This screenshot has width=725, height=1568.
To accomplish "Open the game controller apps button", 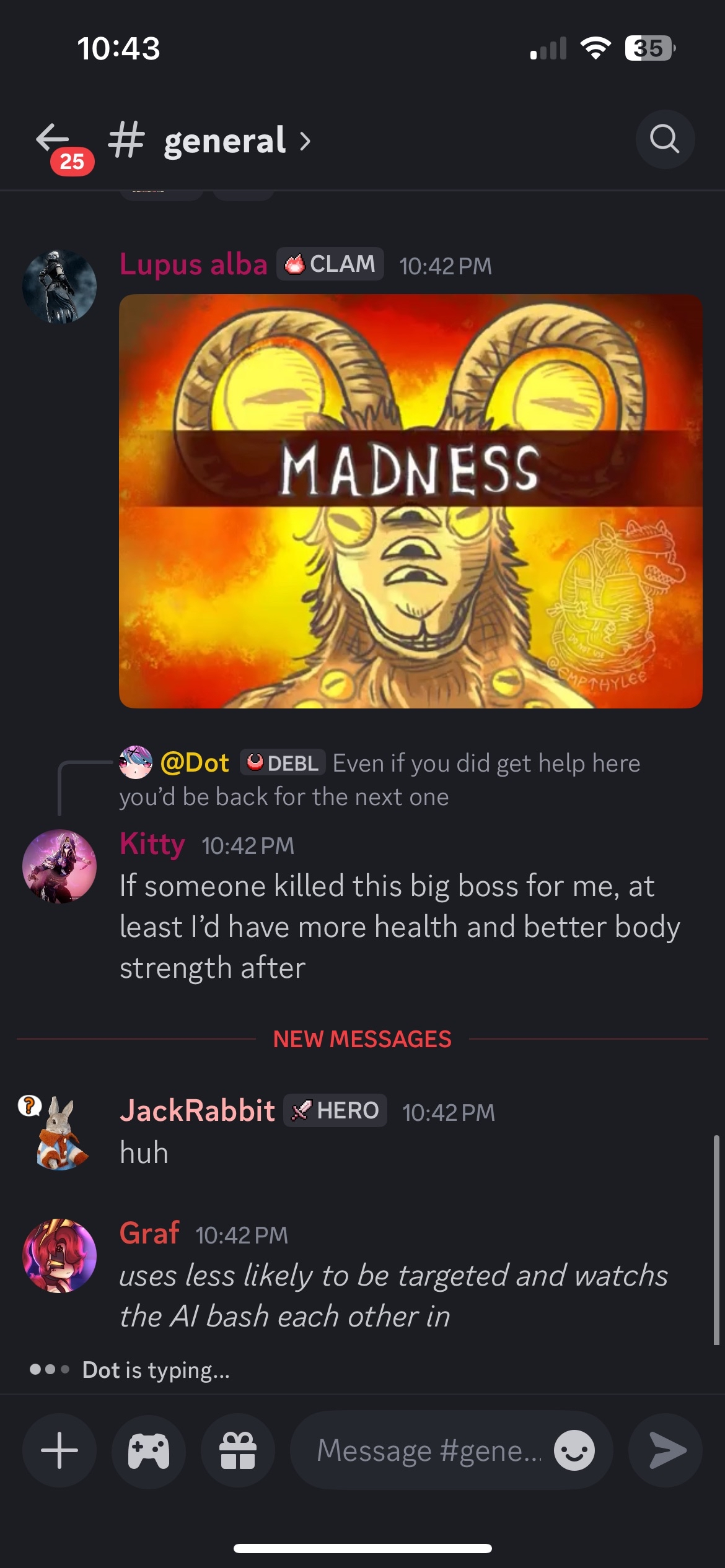I will click(149, 1450).
